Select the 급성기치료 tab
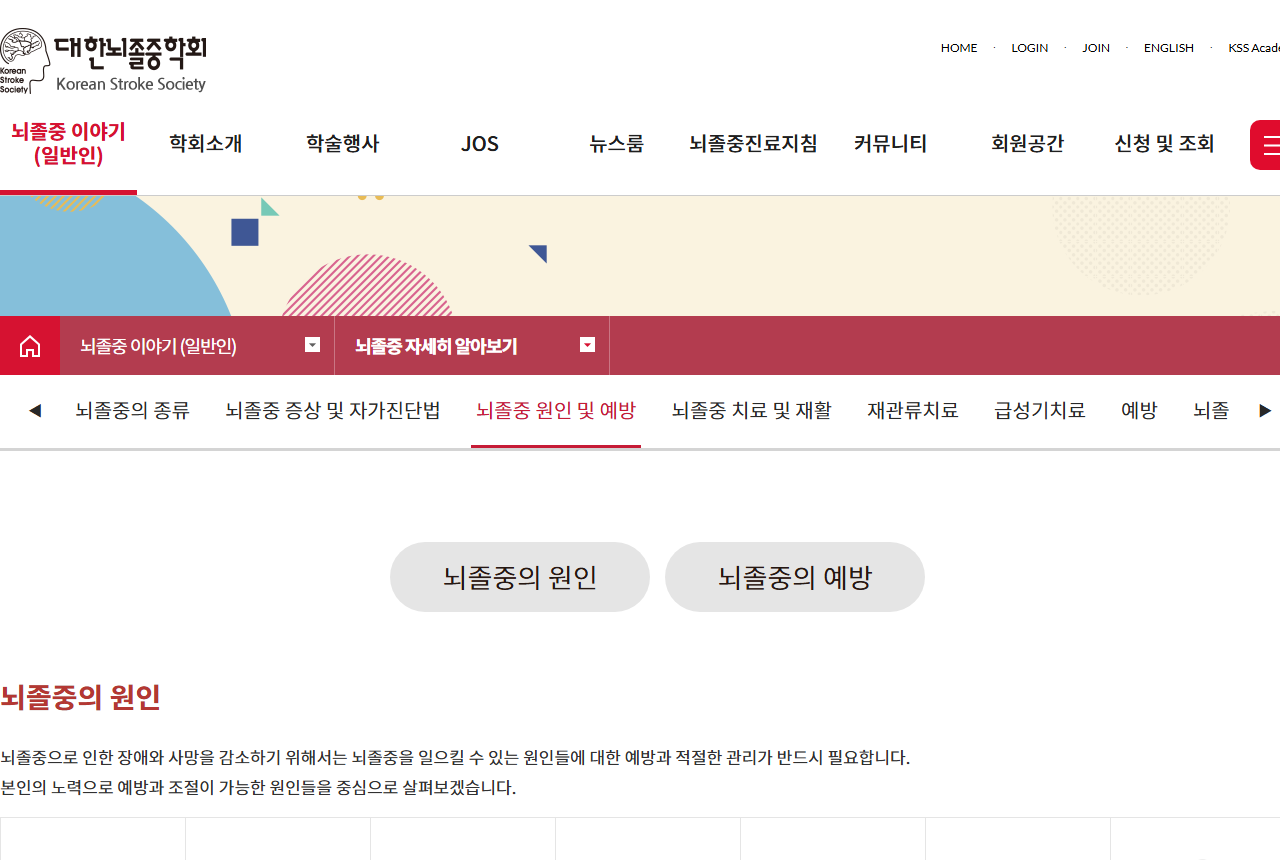1280x860 pixels. pyautogui.click(x=1040, y=410)
